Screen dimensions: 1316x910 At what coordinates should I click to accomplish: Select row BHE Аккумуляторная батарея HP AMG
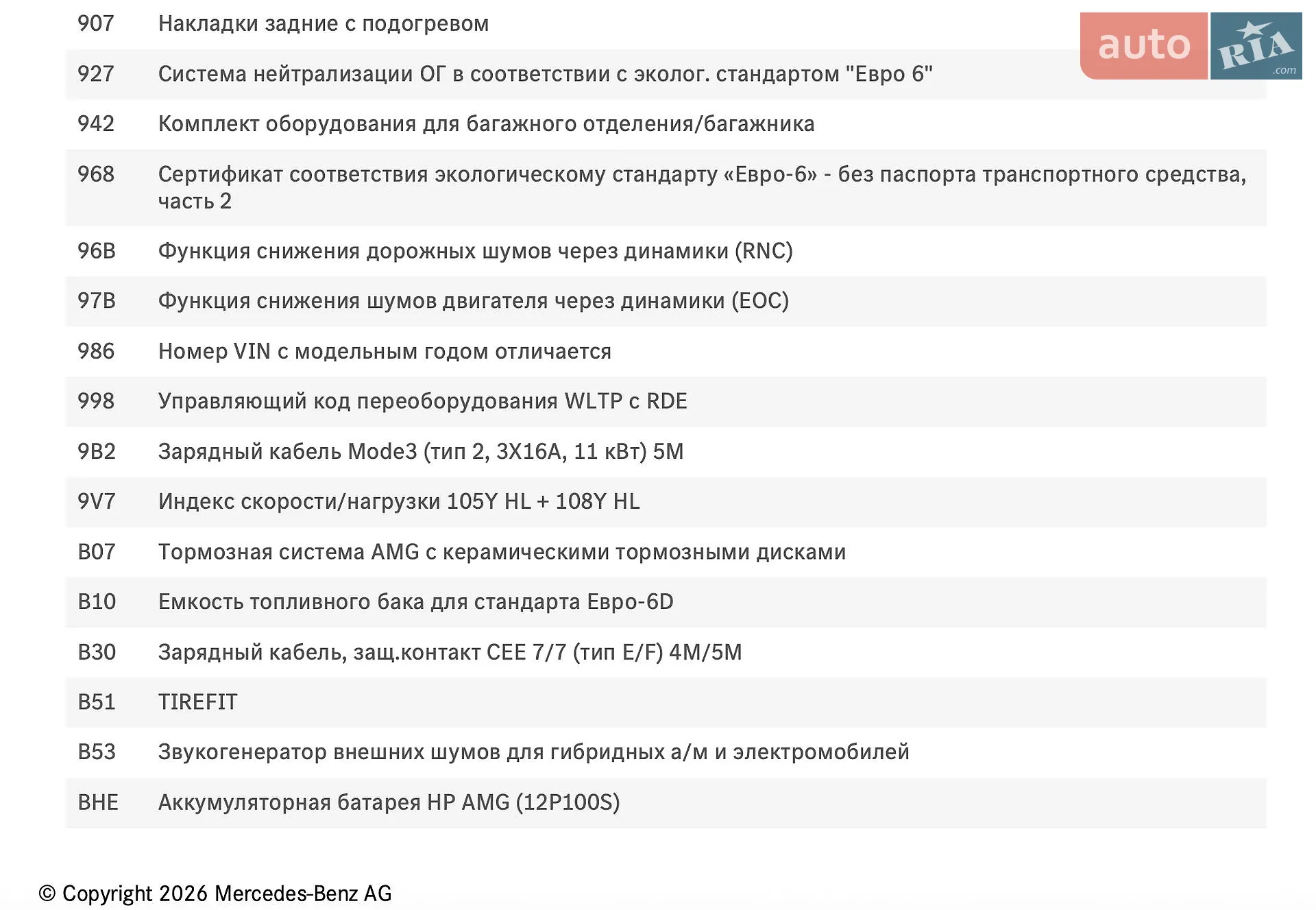[666, 802]
